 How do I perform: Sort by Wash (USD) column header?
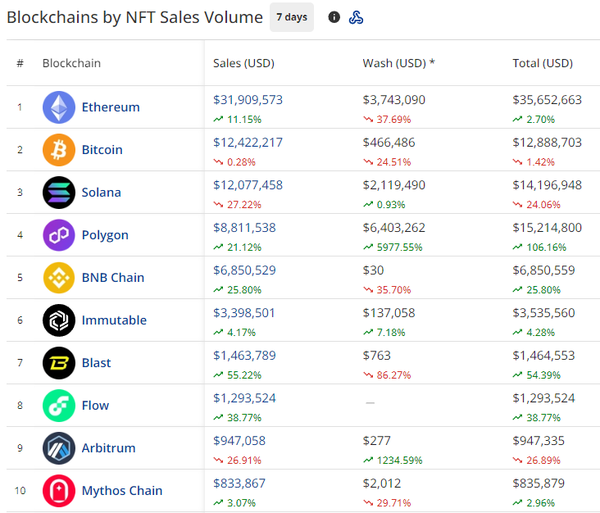point(398,64)
